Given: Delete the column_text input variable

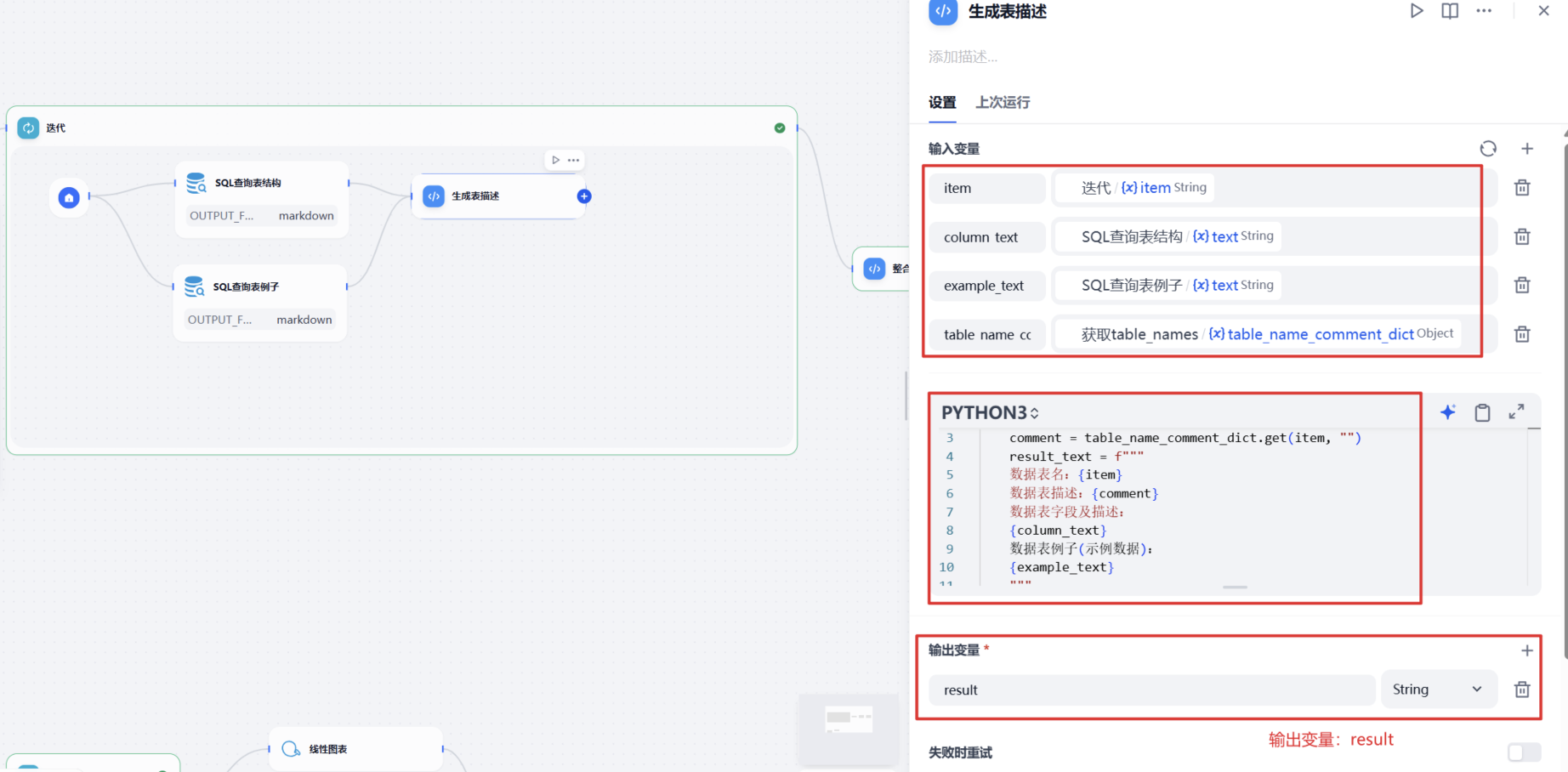Looking at the screenshot, I should click(1522, 236).
